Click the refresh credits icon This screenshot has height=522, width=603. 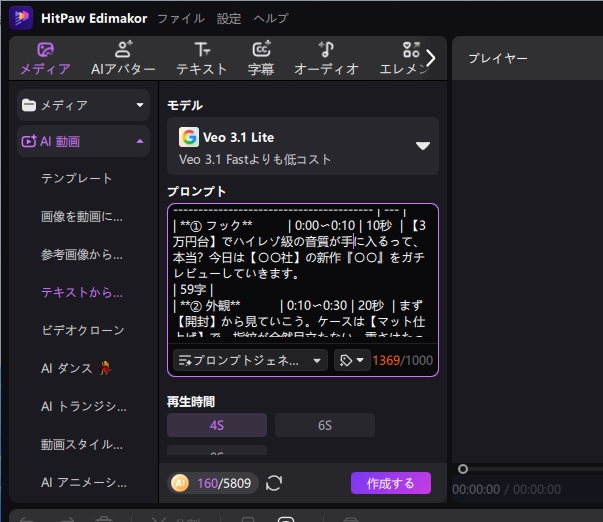[274, 483]
